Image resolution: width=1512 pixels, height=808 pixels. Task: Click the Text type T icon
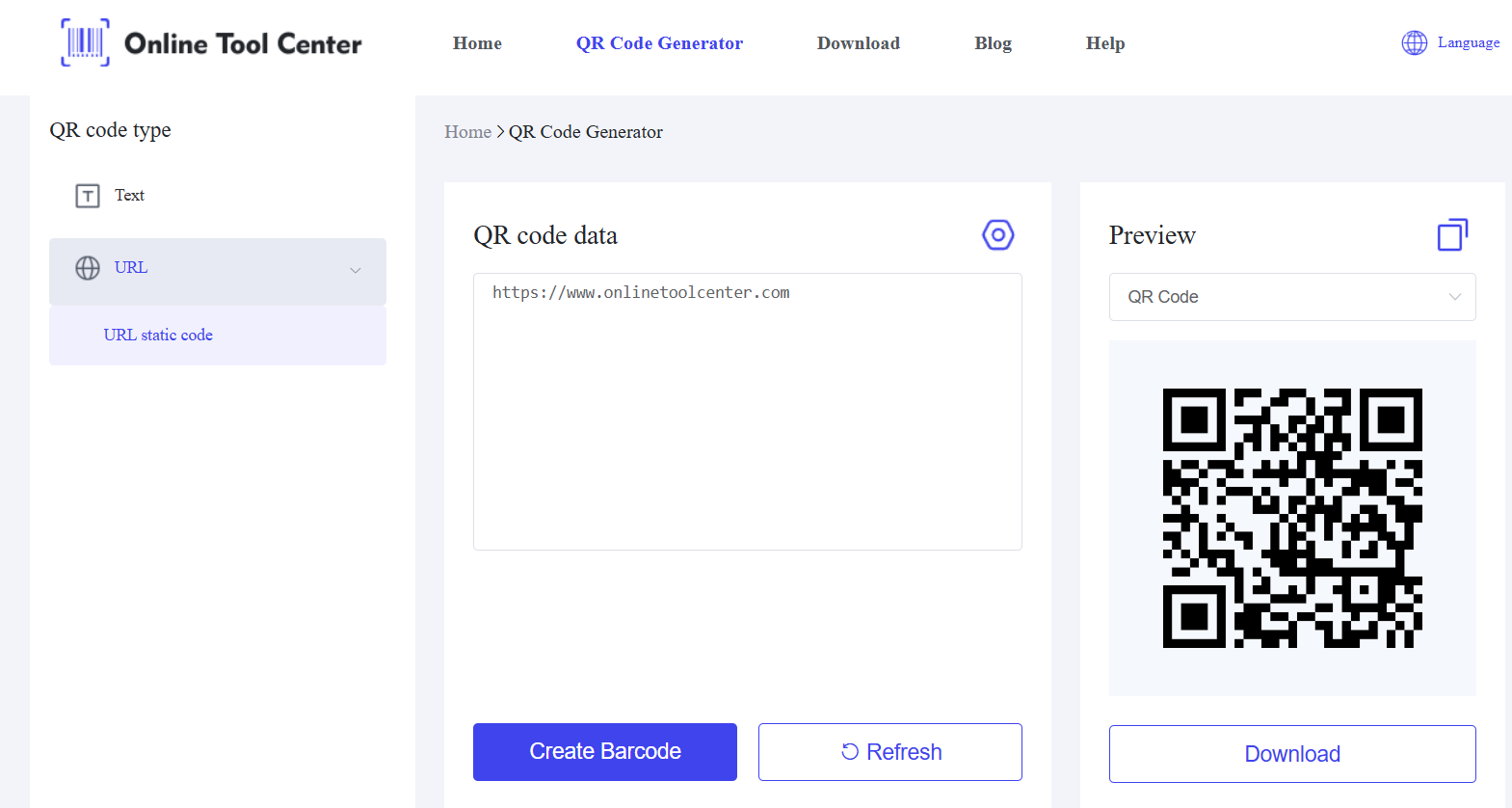(88, 196)
